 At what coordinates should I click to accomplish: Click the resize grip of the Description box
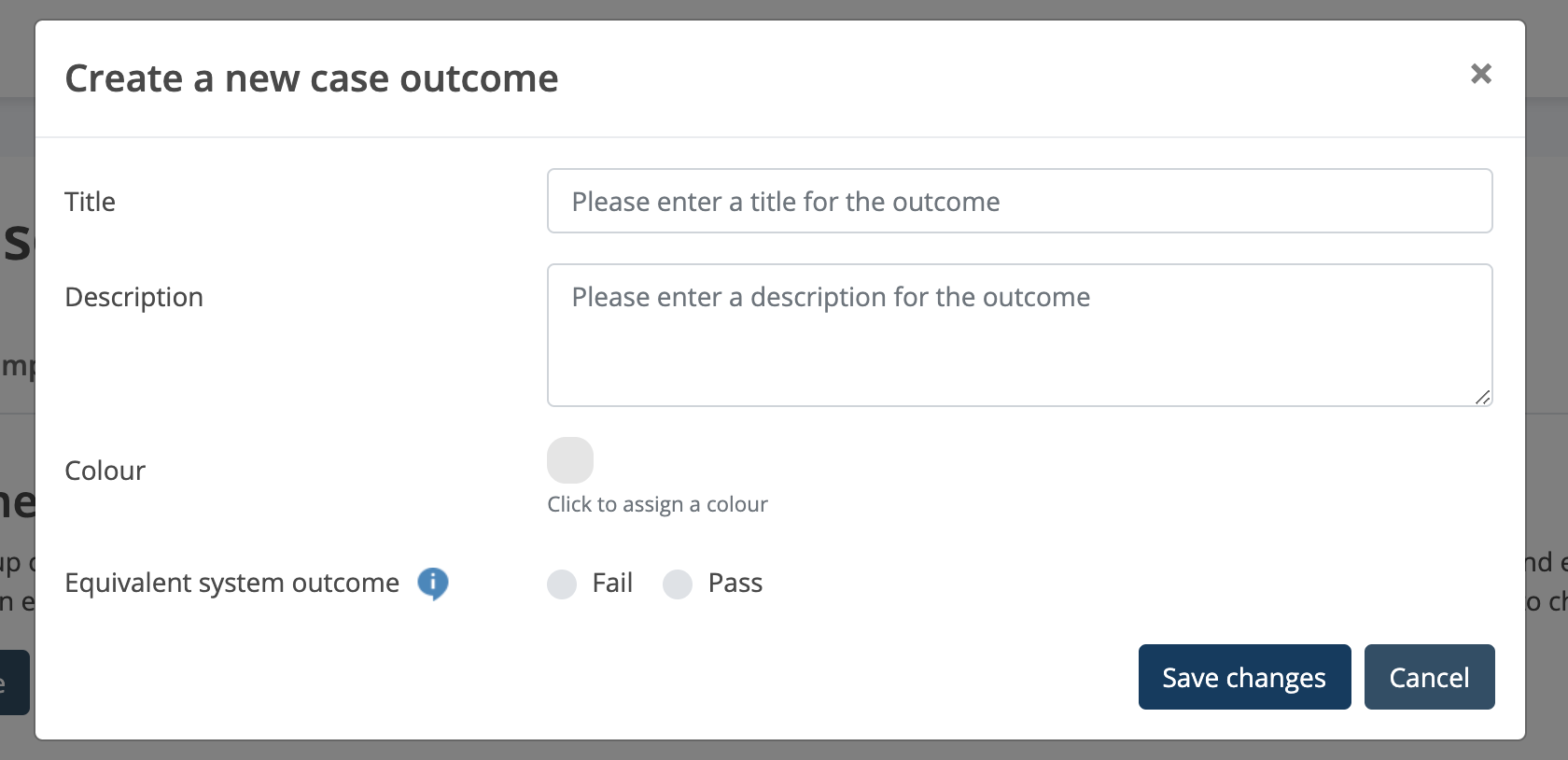click(x=1482, y=397)
